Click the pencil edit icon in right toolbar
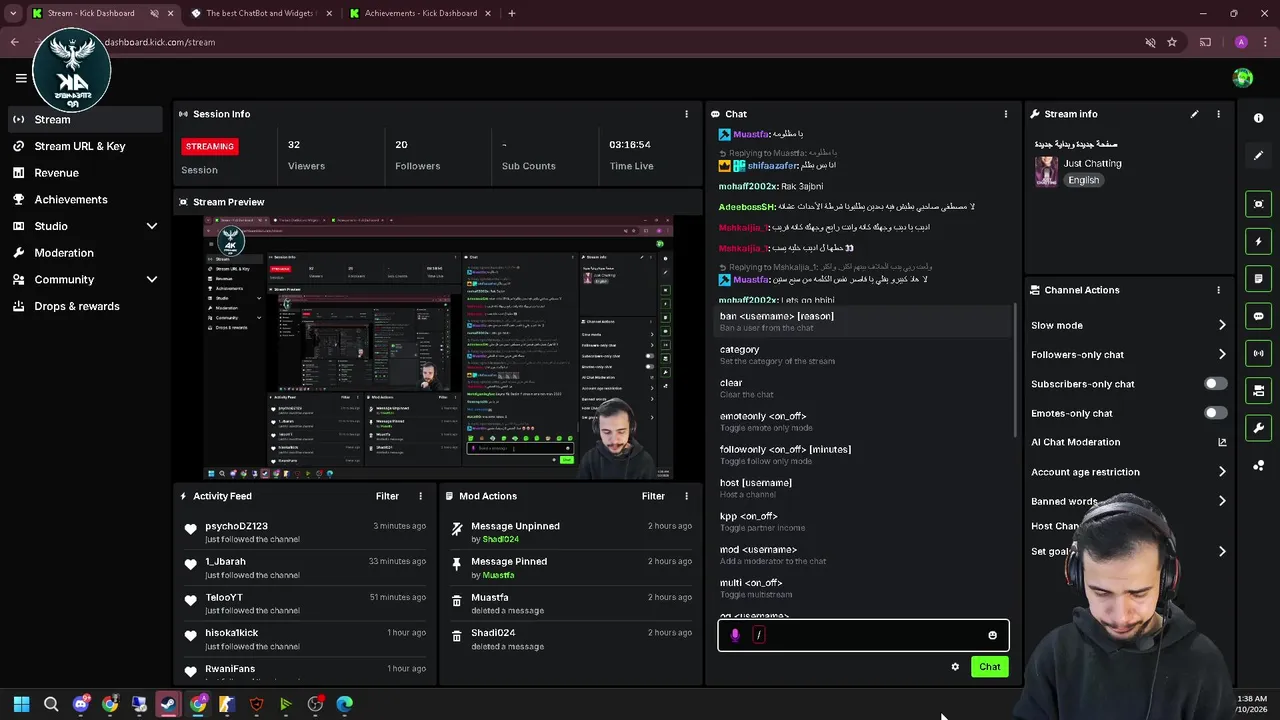The width and height of the screenshot is (1280, 720). click(1258, 156)
